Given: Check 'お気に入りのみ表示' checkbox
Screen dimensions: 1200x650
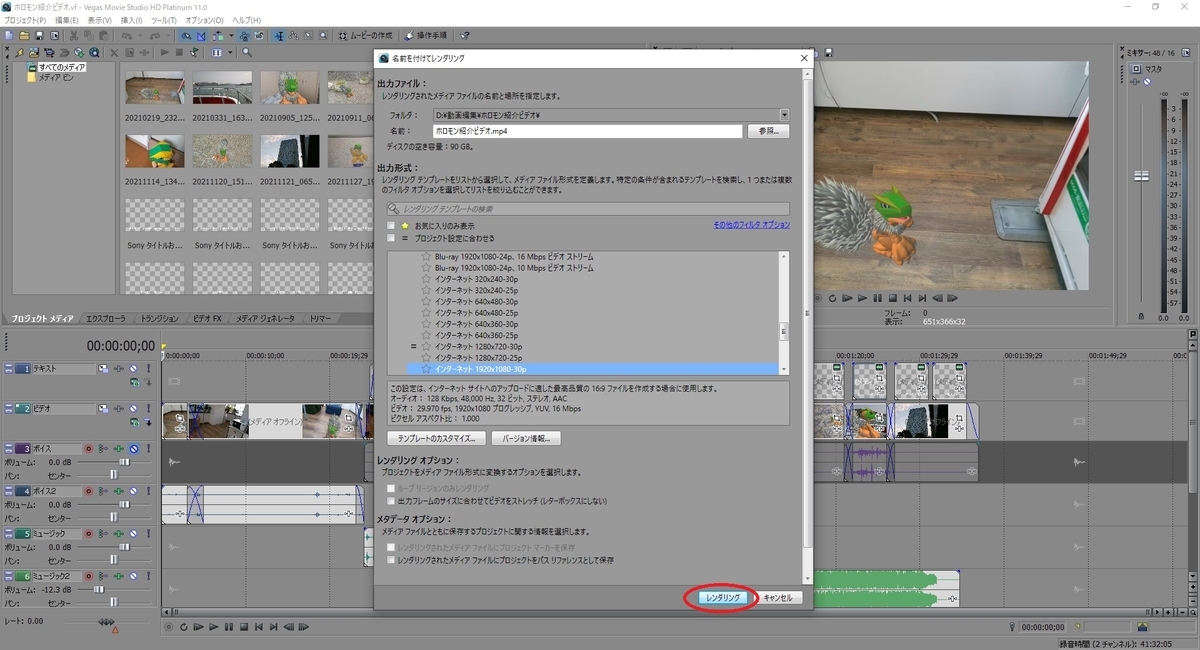Looking at the screenshot, I should [x=391, y=226].
